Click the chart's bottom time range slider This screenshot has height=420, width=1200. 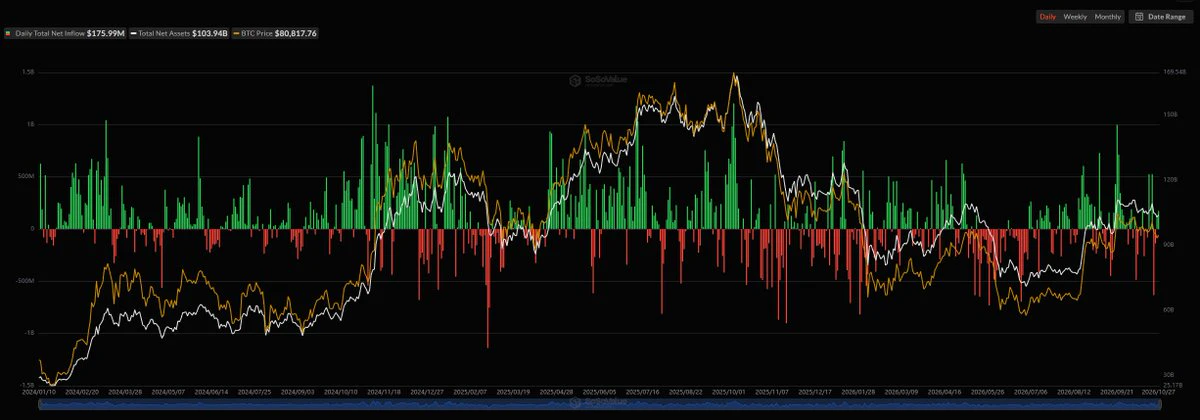pos(600,403)
